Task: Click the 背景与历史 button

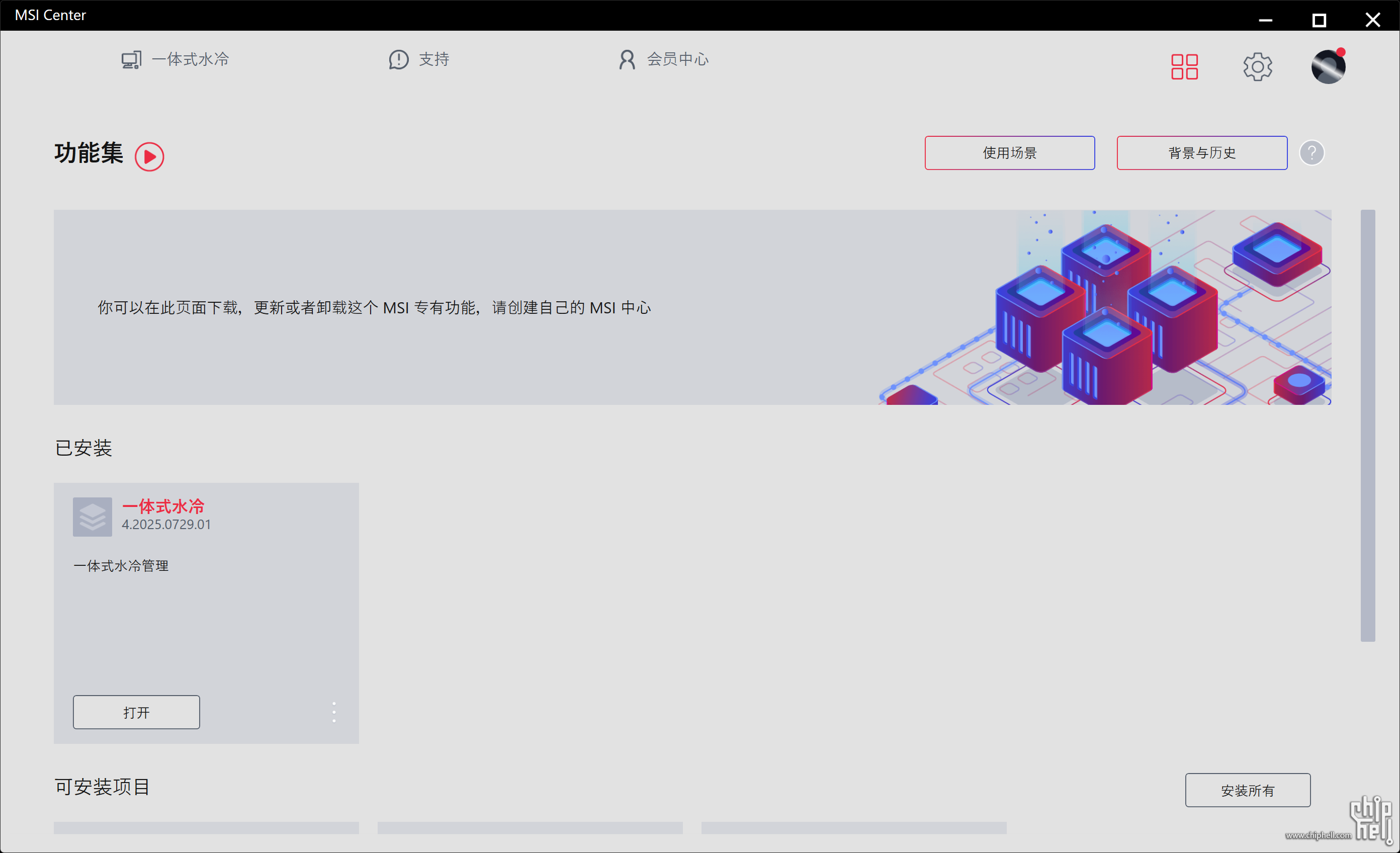Action: pyautogui.click(x=1202, y=152)
